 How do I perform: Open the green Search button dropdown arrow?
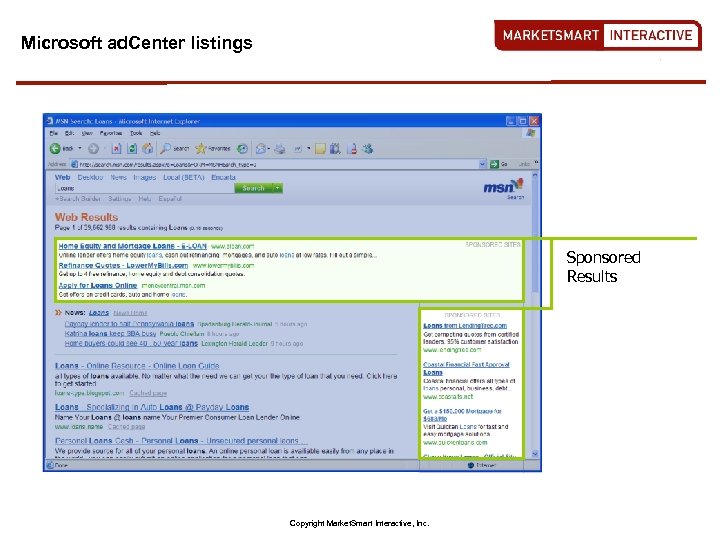pos(277,188)
